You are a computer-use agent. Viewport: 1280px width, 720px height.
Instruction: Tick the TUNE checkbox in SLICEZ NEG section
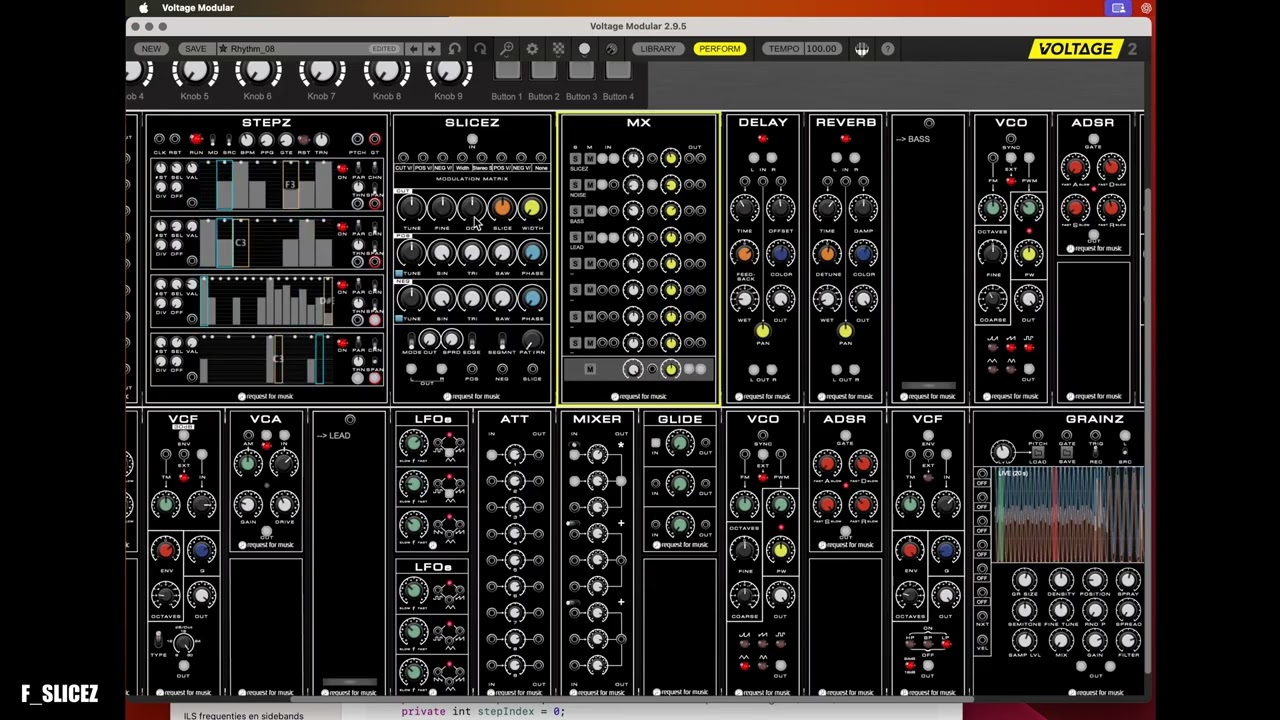(x=400, y=319)
